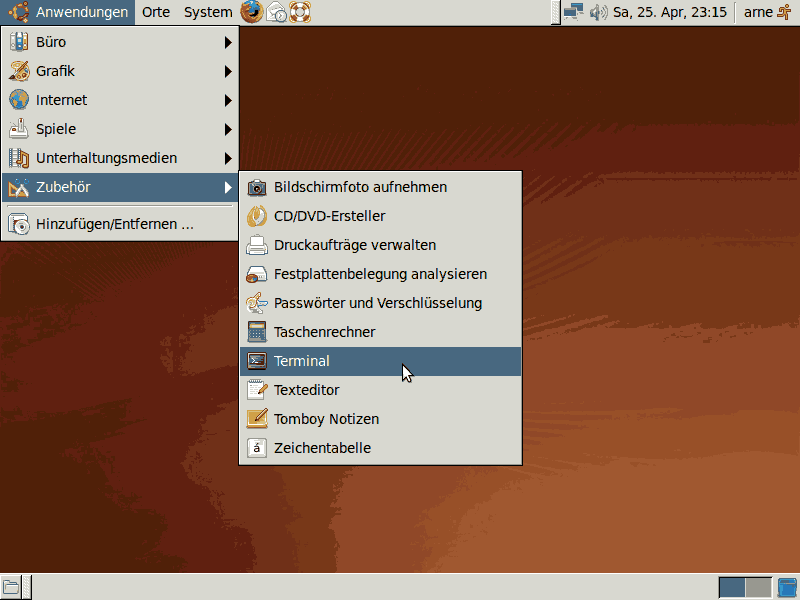Click the Terminal monitor icon
Screen dimensions: 800x600
pyautogui.click(x=257, y=361)
